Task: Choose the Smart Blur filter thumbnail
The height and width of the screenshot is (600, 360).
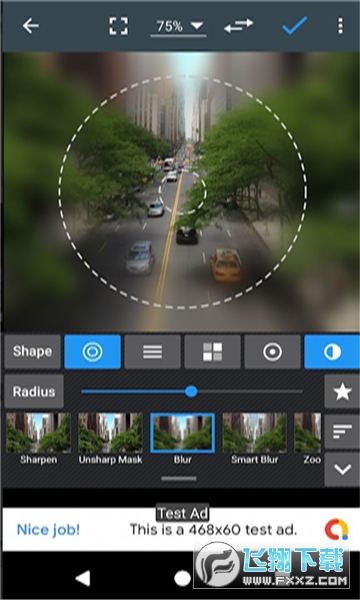Action: pos(255,439)
